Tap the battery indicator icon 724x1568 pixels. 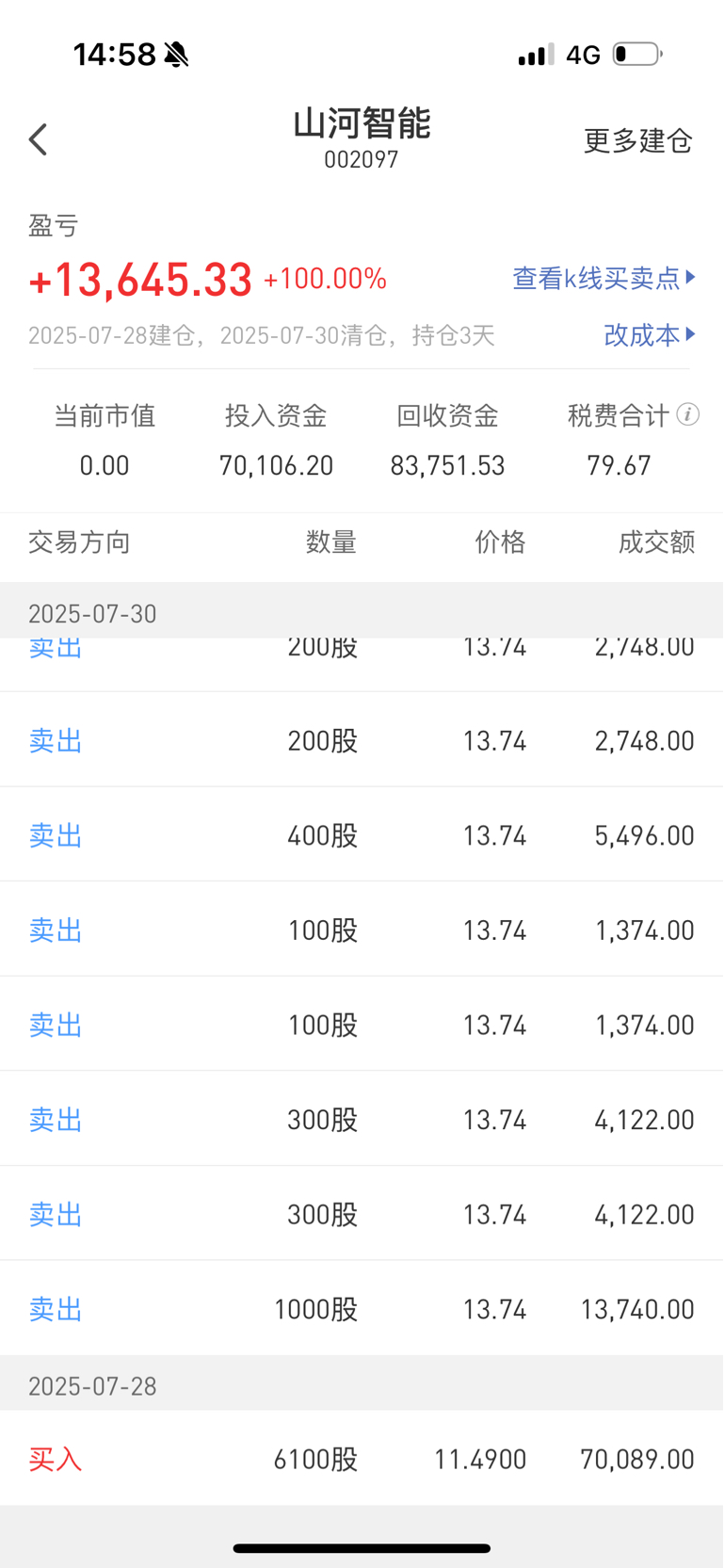tap(637, 55)
